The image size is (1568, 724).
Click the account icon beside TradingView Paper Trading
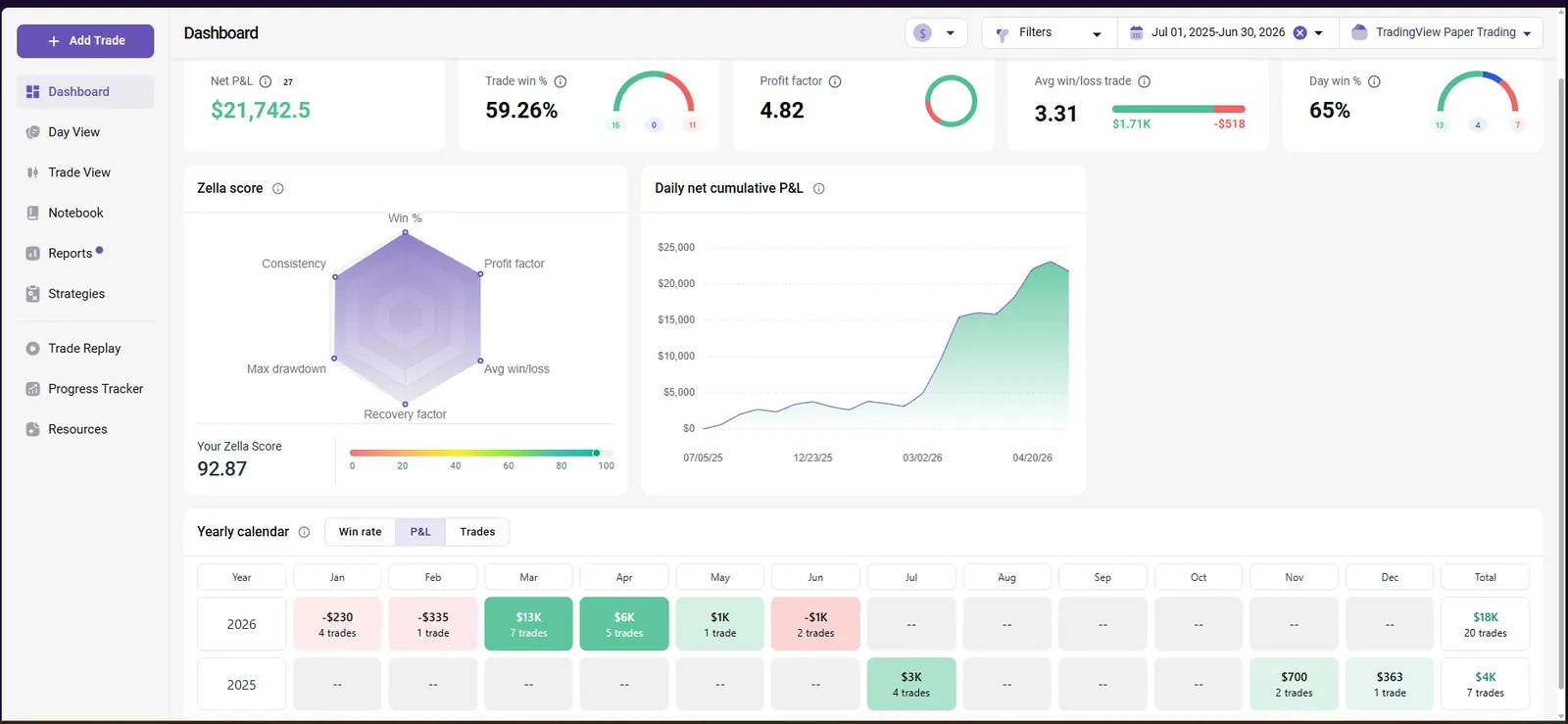(1359, 32)
